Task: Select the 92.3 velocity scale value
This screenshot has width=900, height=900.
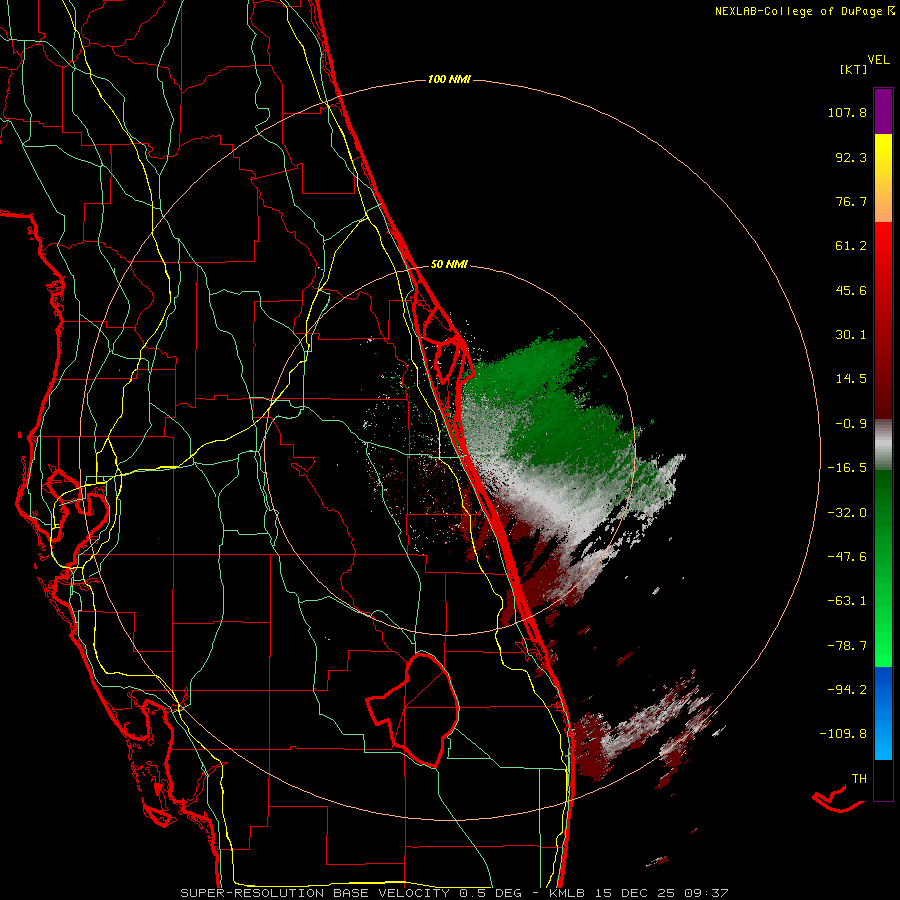Action: [851, 157]
